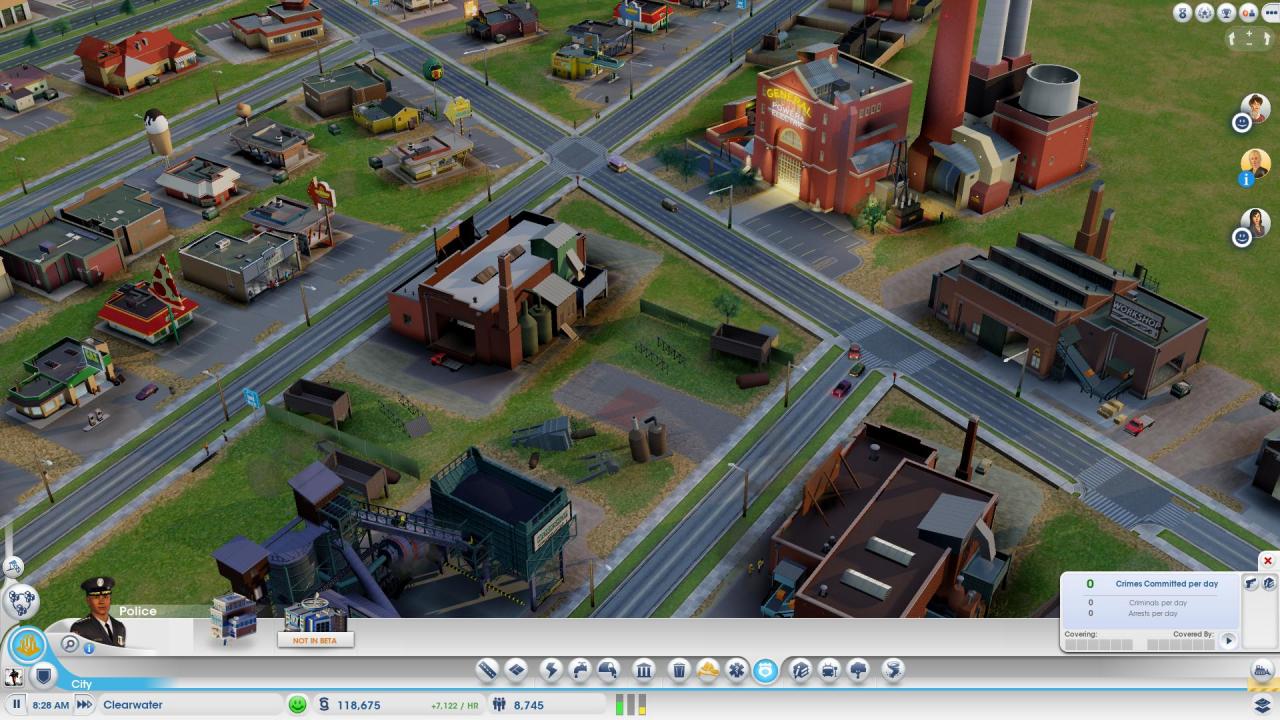Open the budget showing 118,675 simoleons
The image size is (1280, 720).
[x=400, y=705]
